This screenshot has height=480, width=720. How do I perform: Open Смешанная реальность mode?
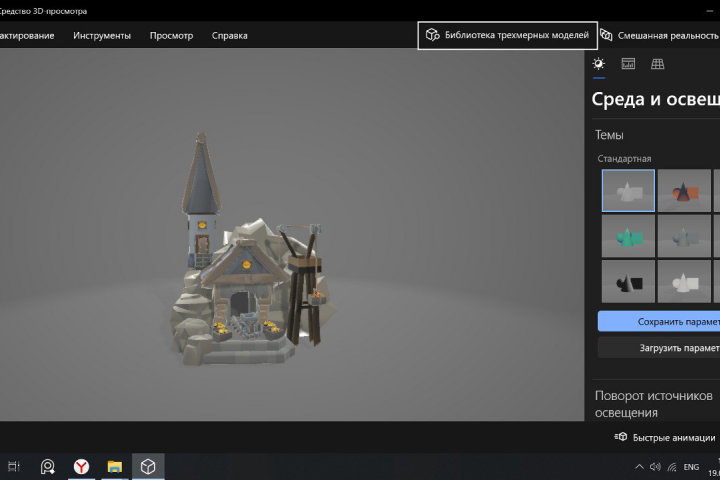(x=660, y=35)
